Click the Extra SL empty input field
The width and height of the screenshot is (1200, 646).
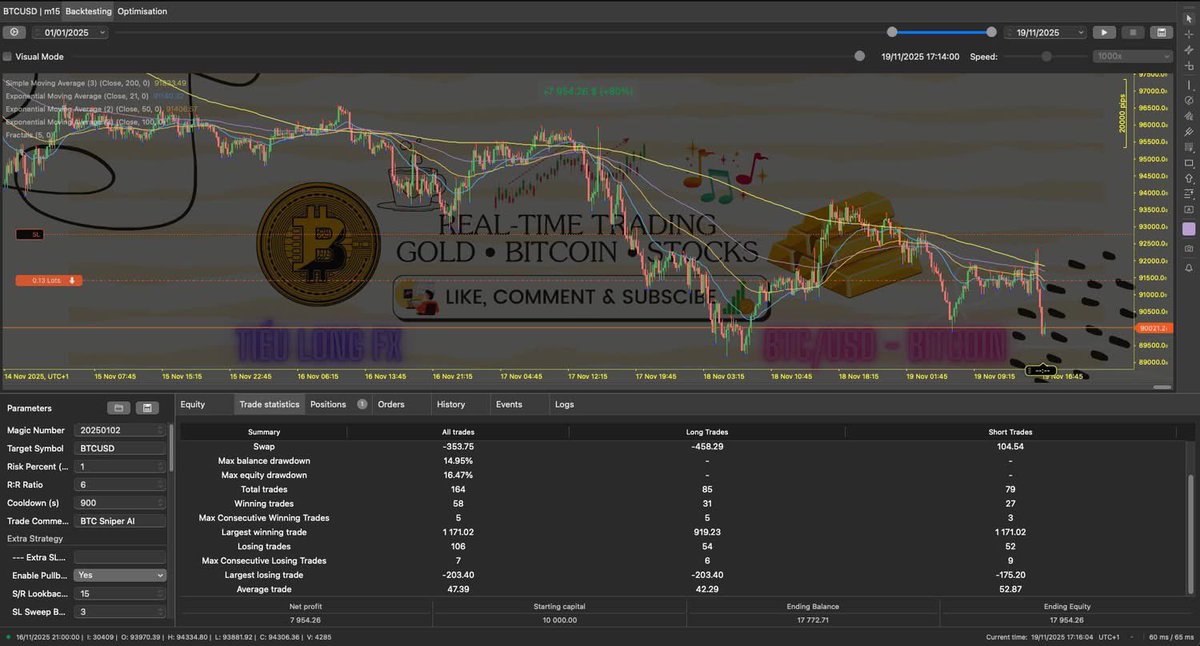click(120, 557)
